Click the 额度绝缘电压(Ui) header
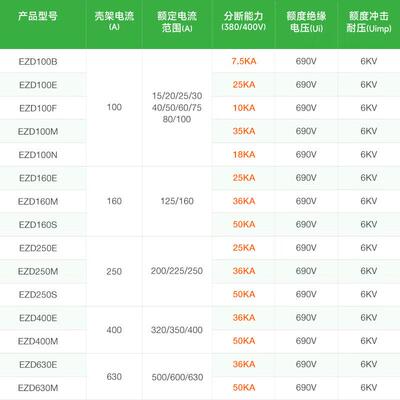Image resolution: width=400 pixels, height=400 pixels. pos(306,22)
